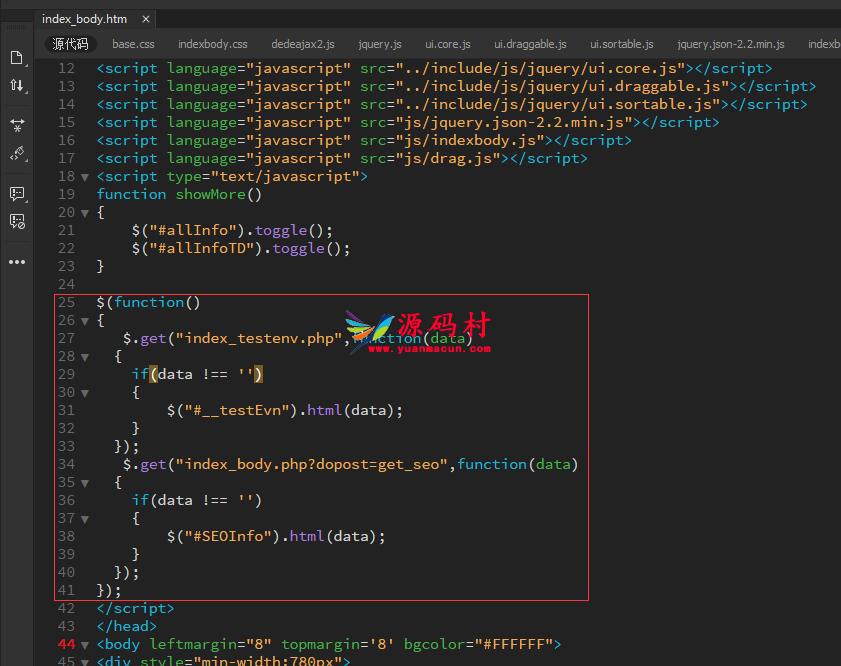Collapse the script fold at line 18
Viewport: 841px width, 666px height.
coord(84,176)
